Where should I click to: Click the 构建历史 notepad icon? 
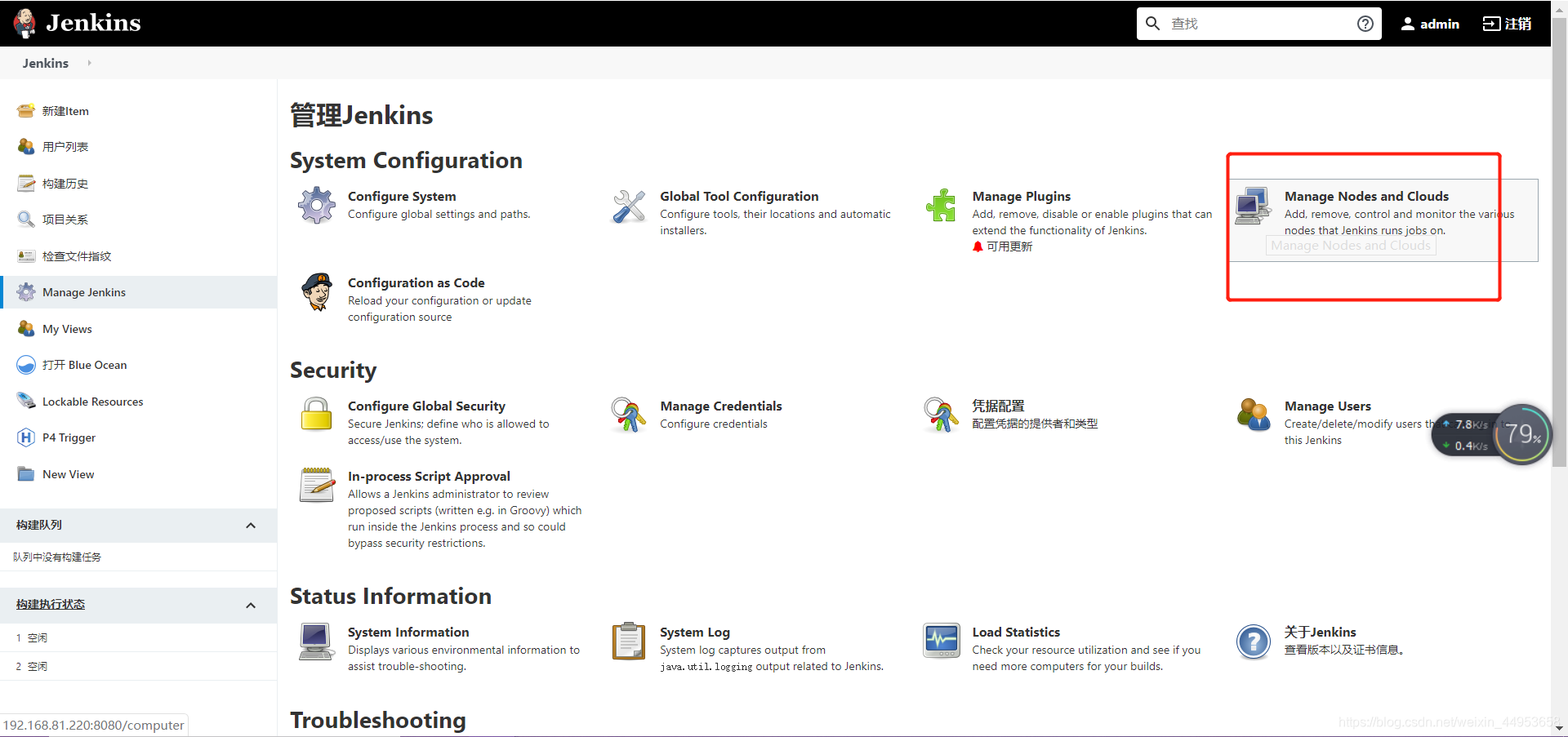(26, 184)
